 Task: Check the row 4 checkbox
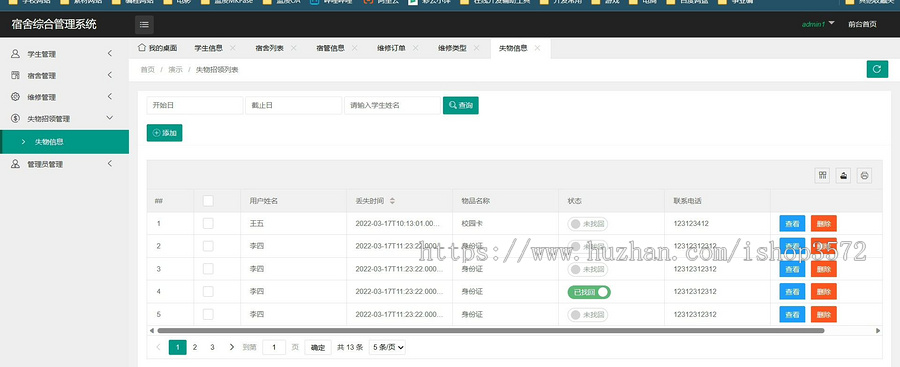tap(208, 291)
